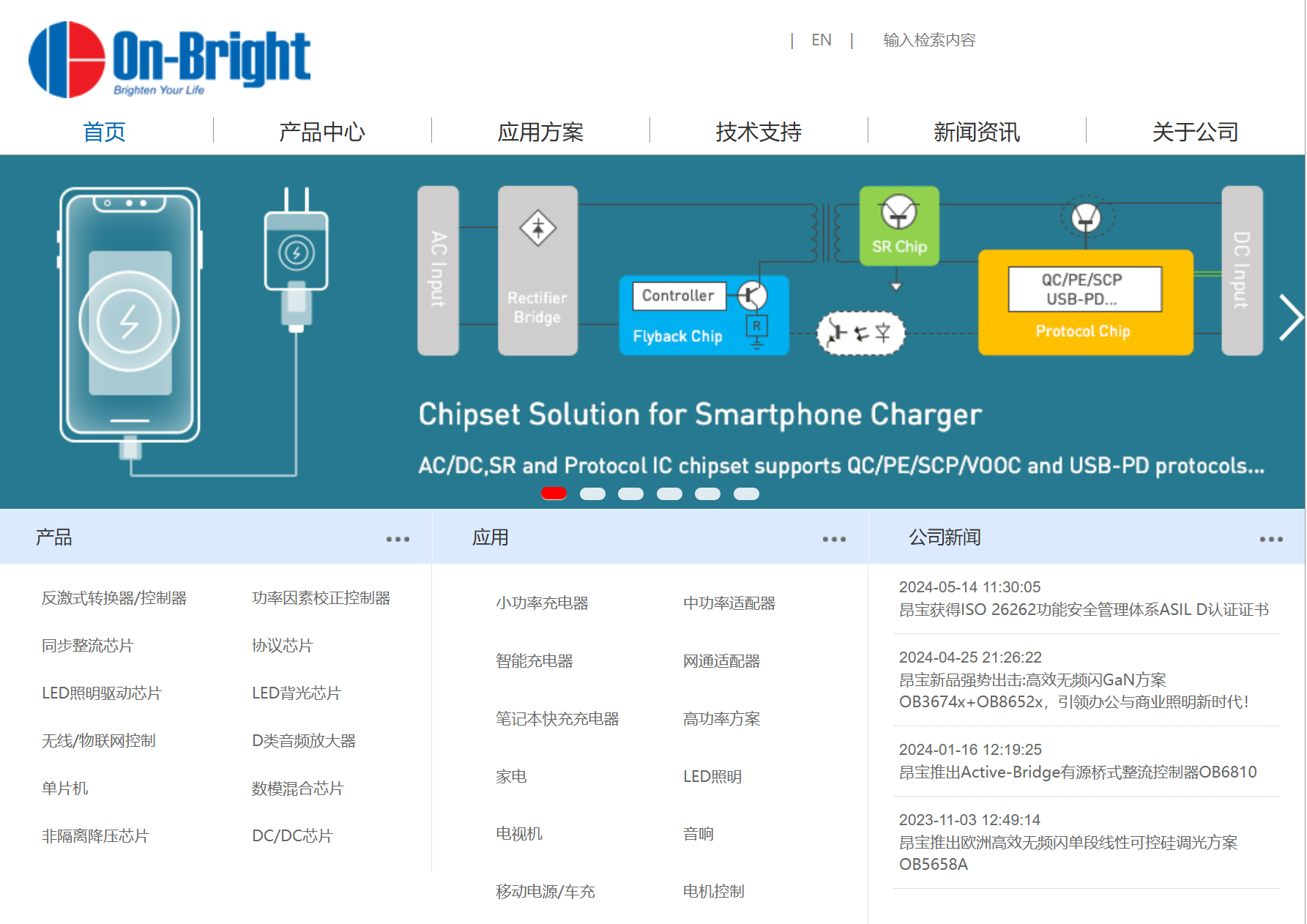Screen dimensions: 1307x924
Task: Select the first red carousel indicator
Action: pos(554,493)
